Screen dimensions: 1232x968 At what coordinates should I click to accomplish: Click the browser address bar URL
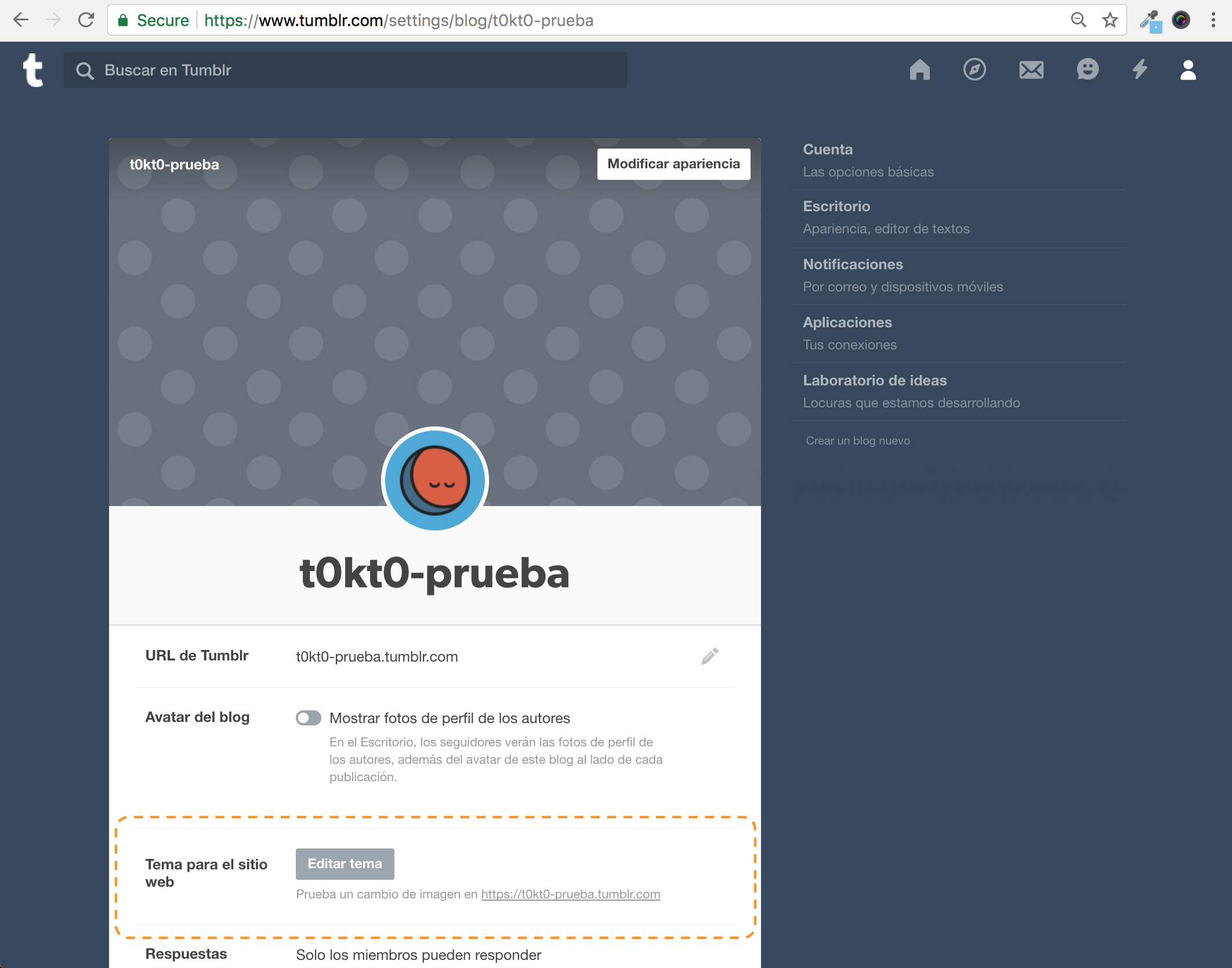click(398, 20)
